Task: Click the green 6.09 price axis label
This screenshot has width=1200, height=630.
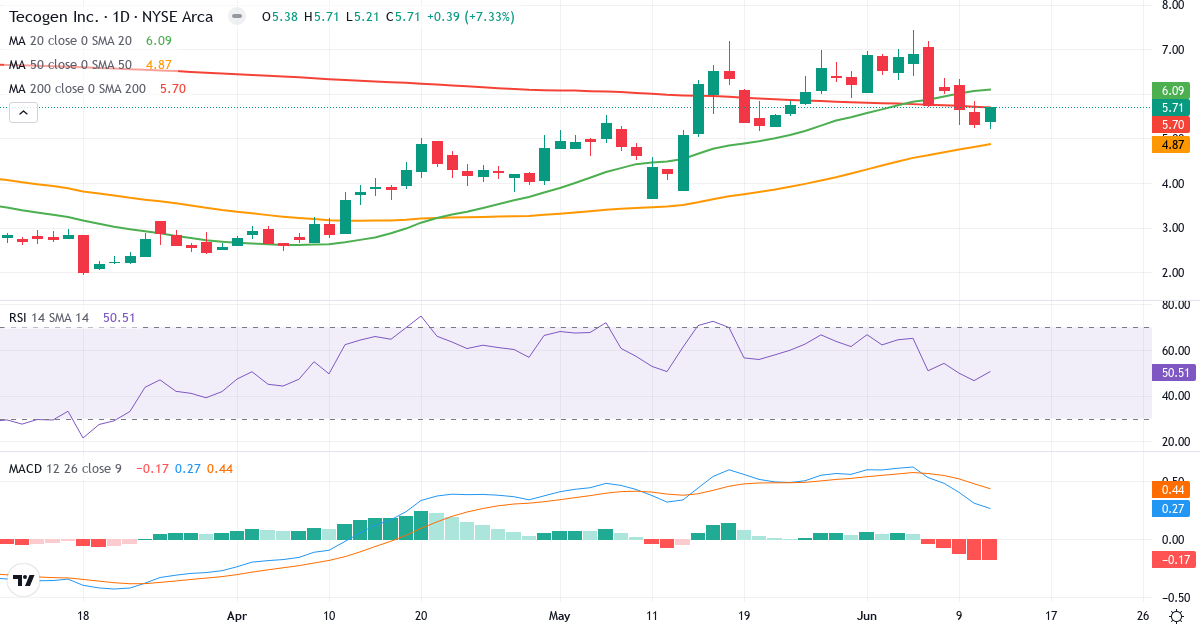Action: point(1172,90)
